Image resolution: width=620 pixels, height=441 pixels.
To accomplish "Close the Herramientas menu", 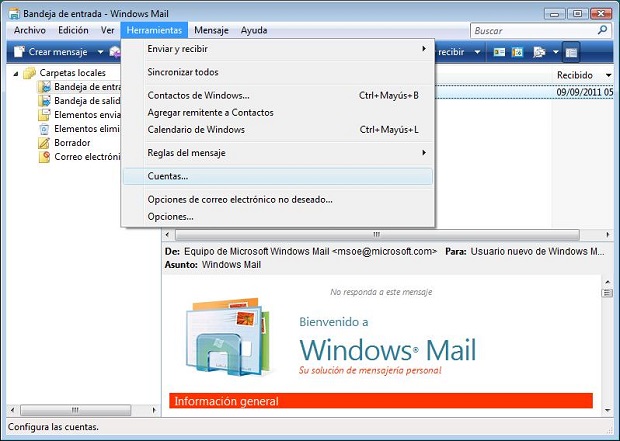I will point(154,30).
